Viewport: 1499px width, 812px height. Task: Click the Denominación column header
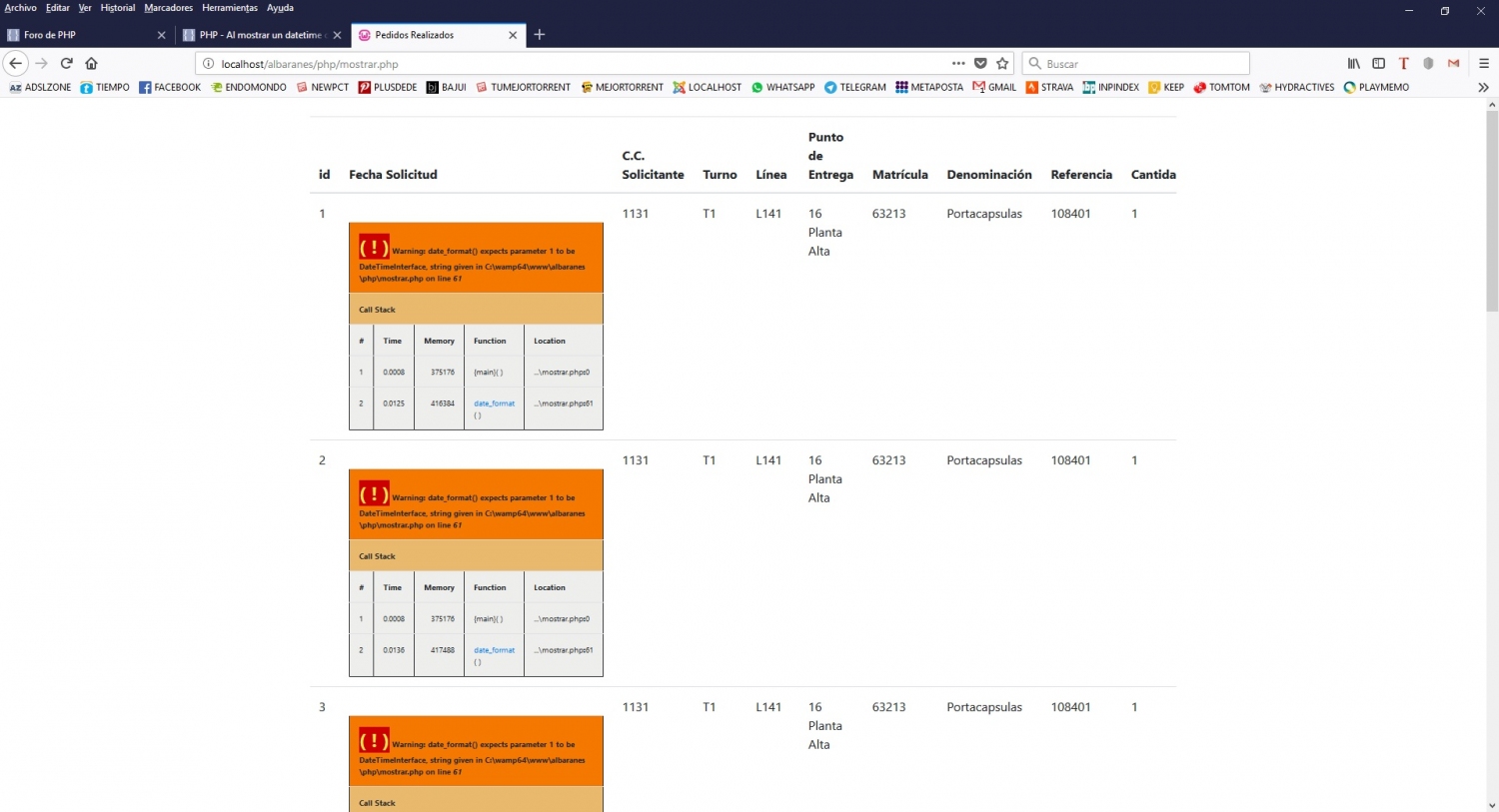(x=989, y=175)
